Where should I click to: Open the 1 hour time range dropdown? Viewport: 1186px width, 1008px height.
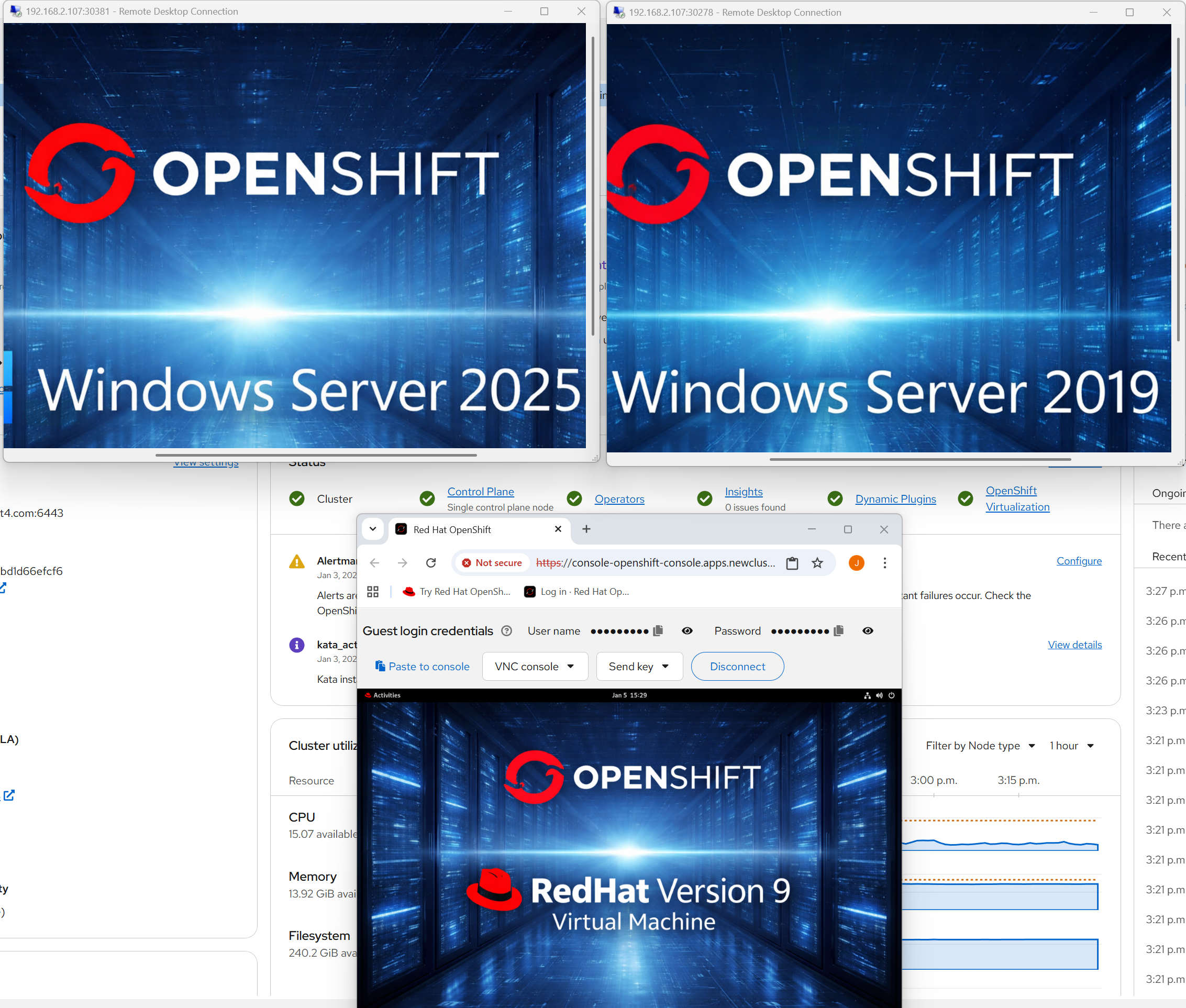tap(1071, 746)
